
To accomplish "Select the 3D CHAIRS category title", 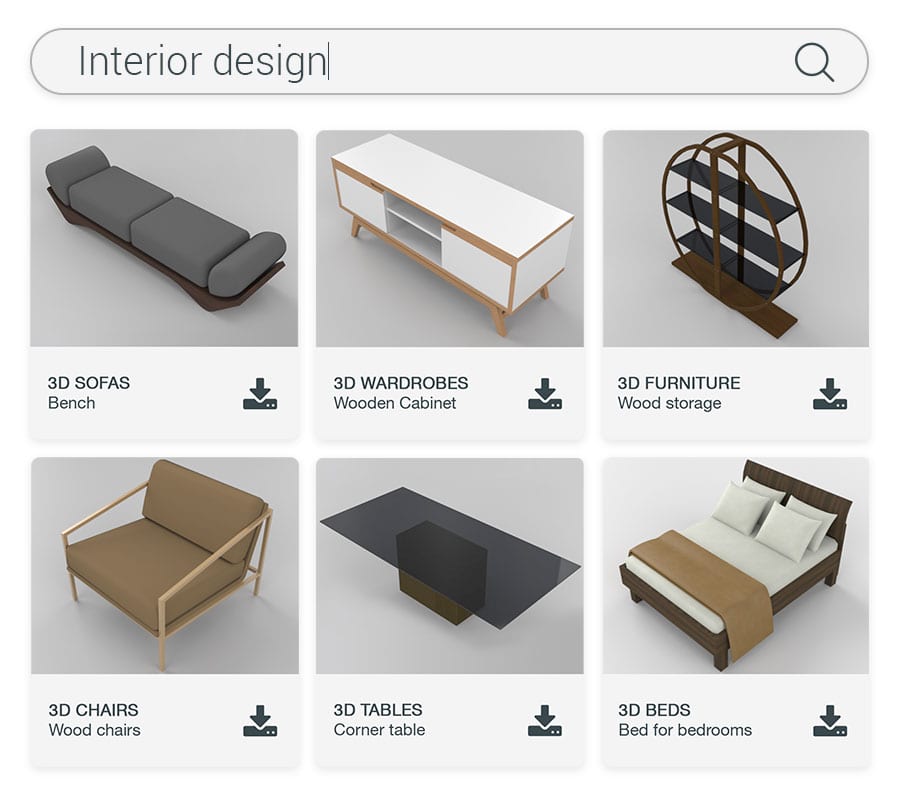I will coord(93,710).
